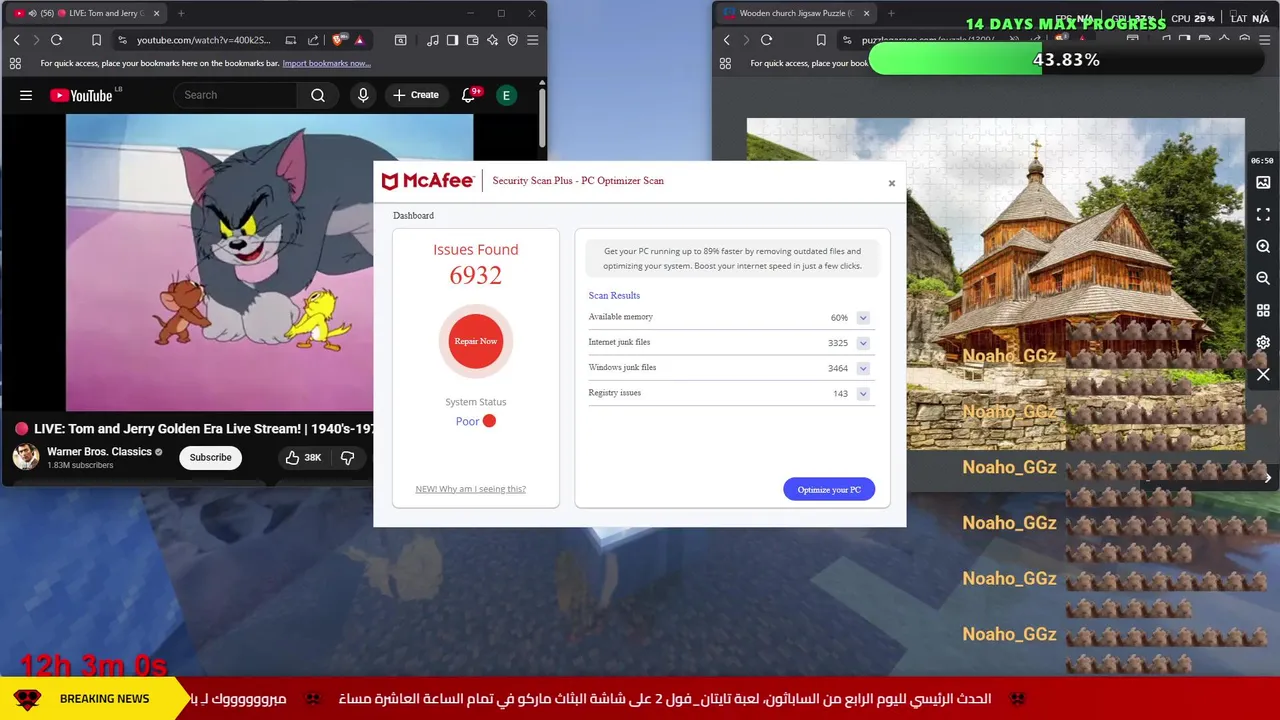Start YouTube voice search with microphone
The width and height of the screenshot is (1280, 720).
(x=363, y=95)
